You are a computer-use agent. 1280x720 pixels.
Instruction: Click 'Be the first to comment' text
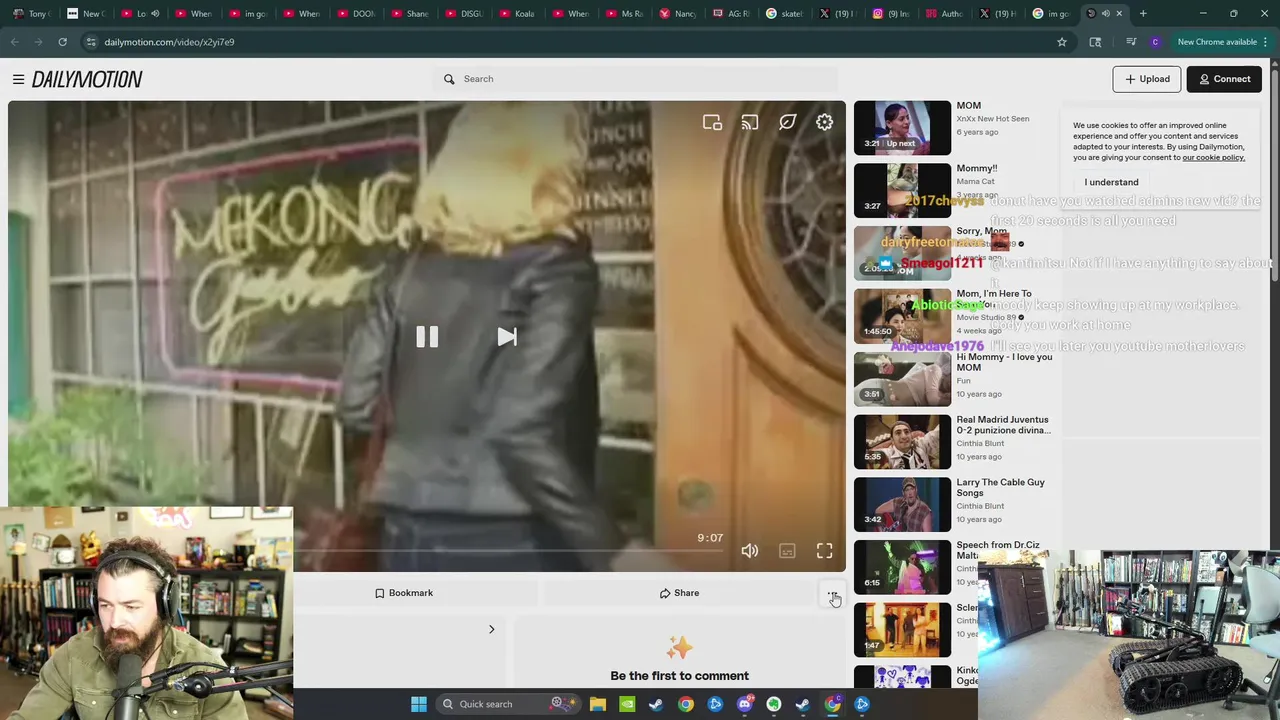(x=679, y=676)
